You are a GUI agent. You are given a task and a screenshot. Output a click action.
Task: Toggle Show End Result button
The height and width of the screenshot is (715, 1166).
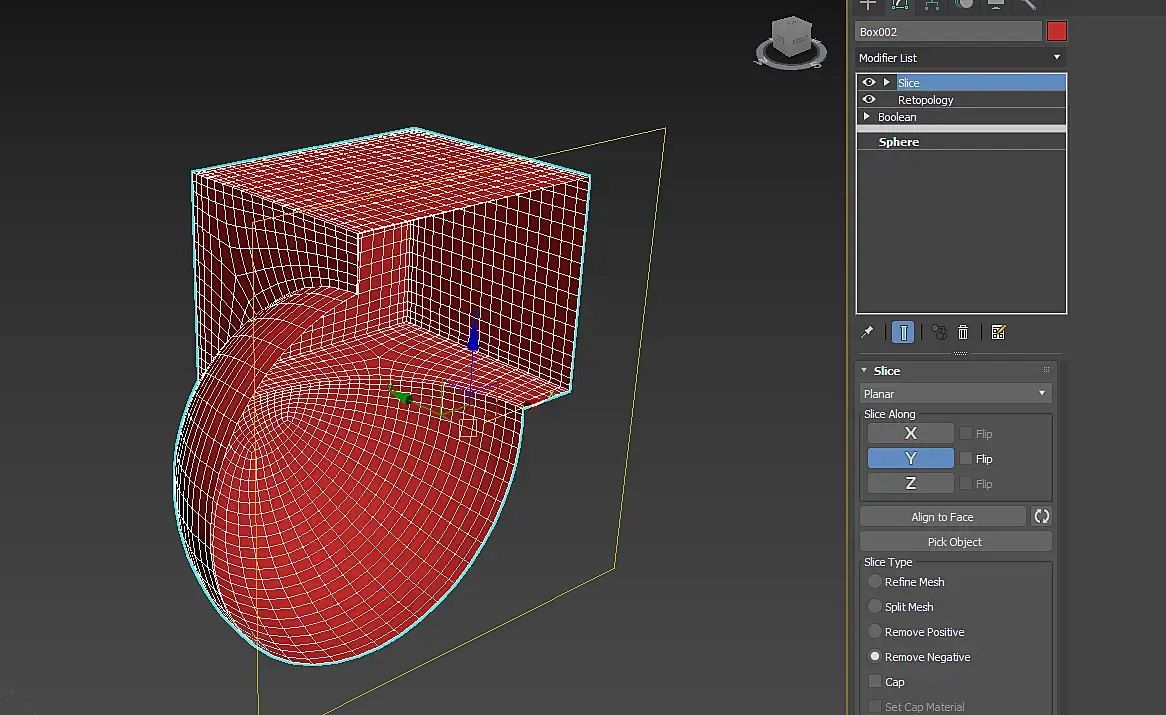pyautogui.click(x=904, y=332)
